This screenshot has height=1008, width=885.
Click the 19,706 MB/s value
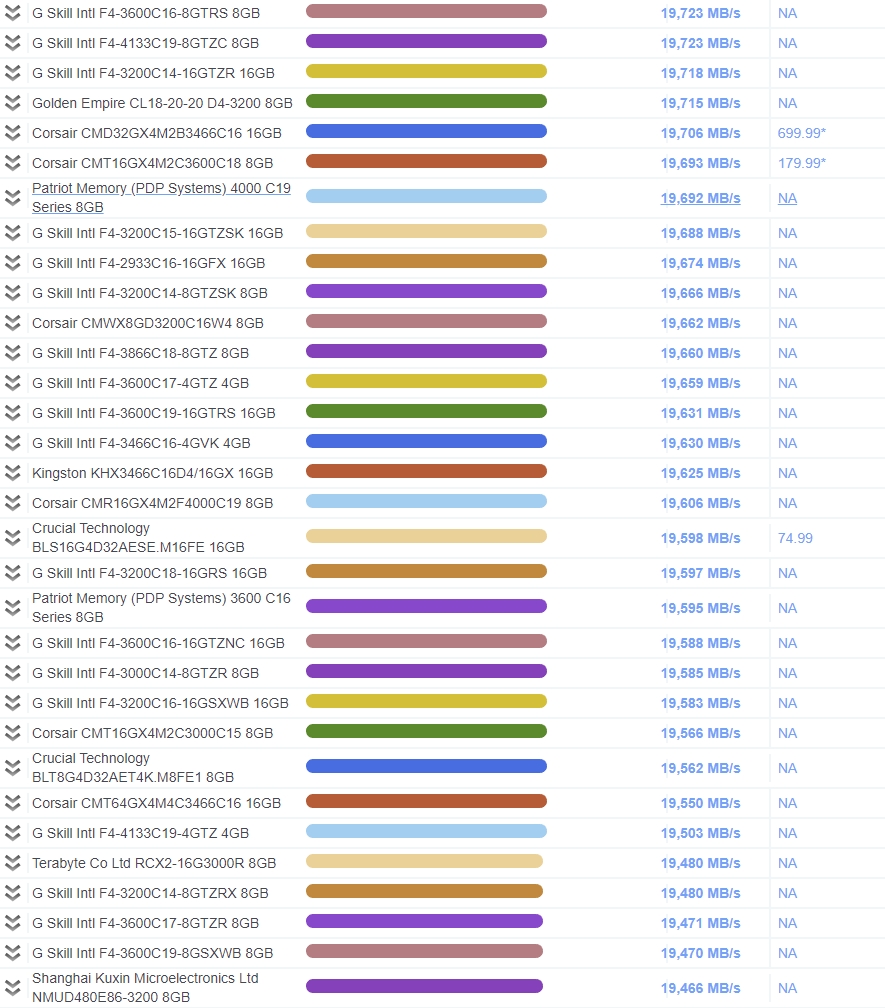coord(701,133)
